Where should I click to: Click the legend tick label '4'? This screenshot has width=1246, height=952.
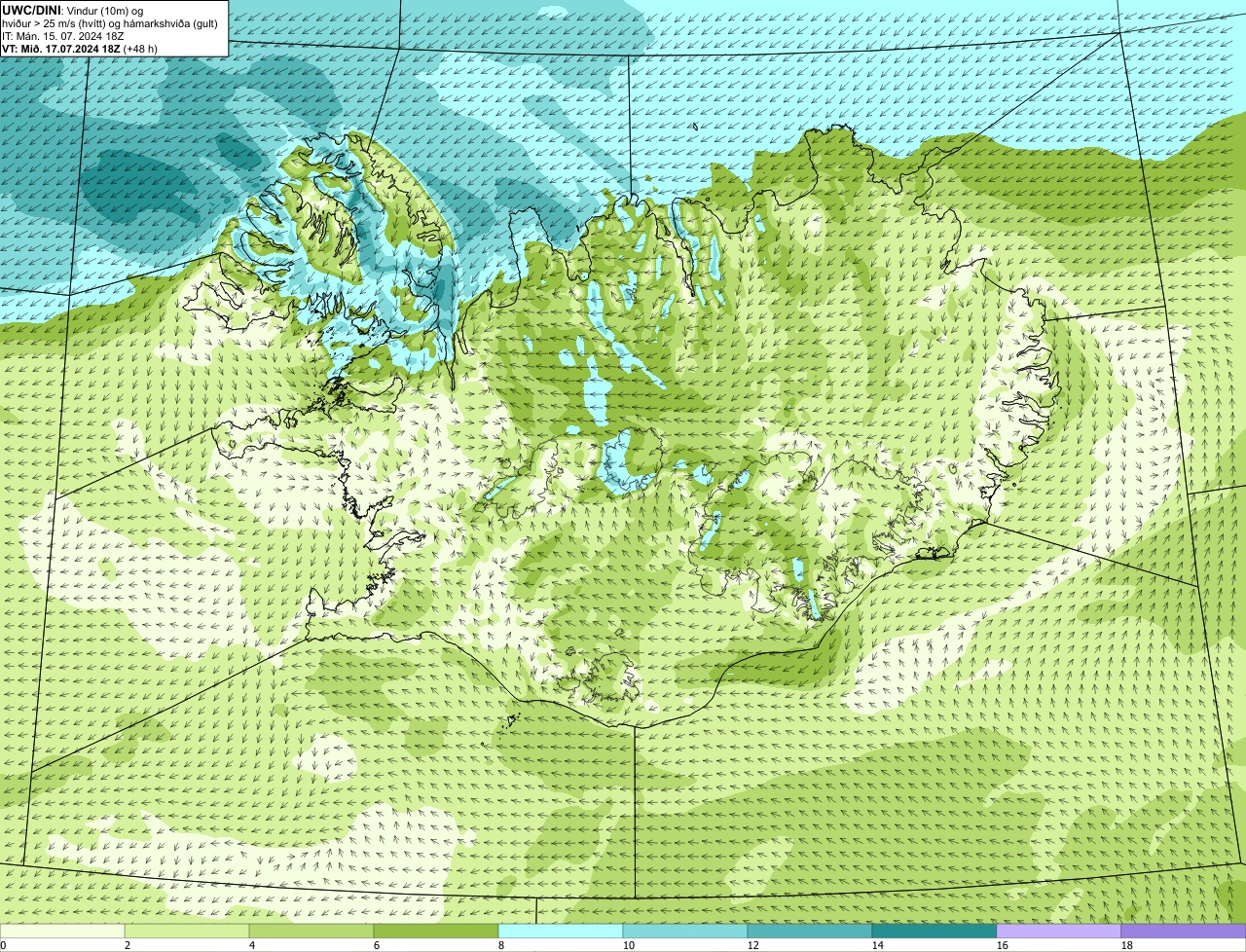[x=252, y=945]
